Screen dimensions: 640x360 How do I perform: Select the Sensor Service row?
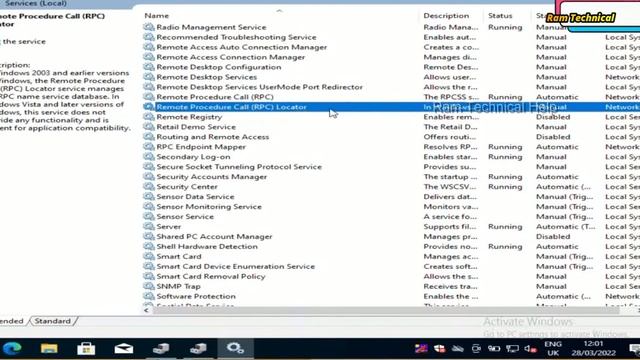185,216
